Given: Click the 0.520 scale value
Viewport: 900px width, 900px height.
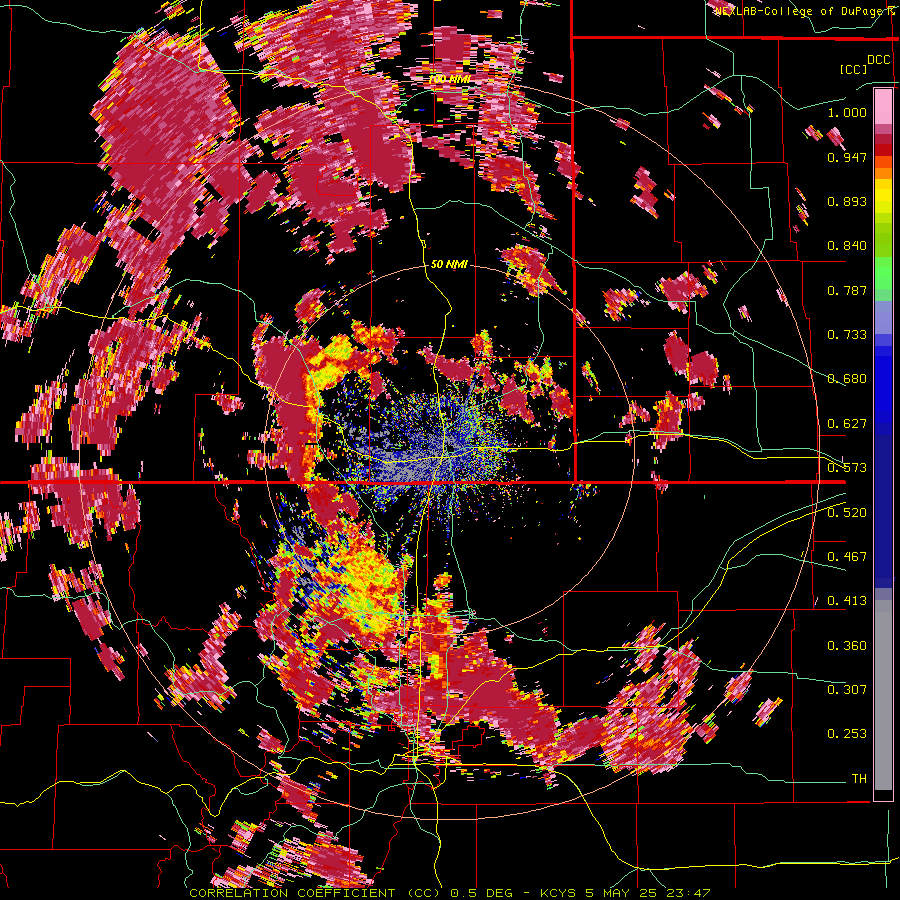Looking at the screenshot, I should [x=847, y=513].
